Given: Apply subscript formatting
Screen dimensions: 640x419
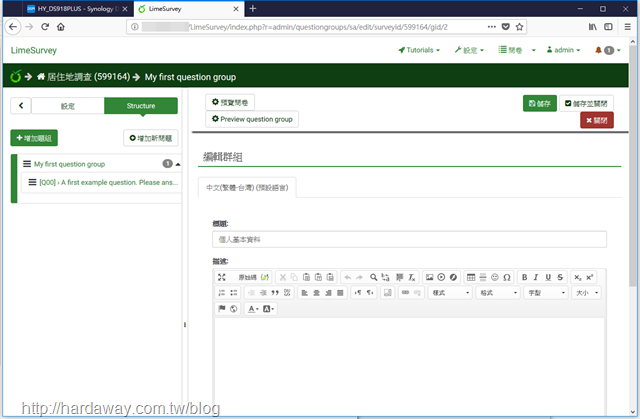Looking at the screenshot, I should pos(578,277).
